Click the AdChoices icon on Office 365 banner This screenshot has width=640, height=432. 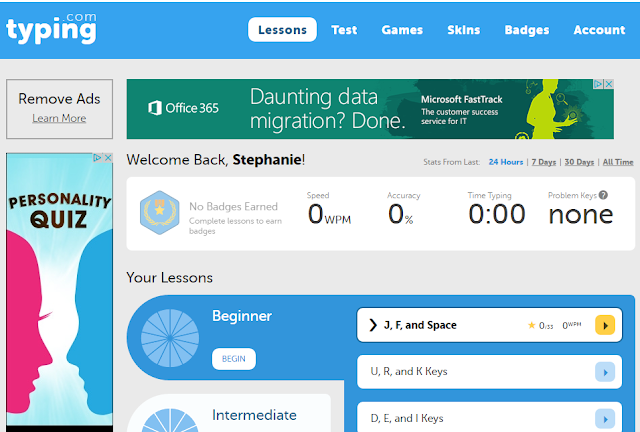(598, 84)
